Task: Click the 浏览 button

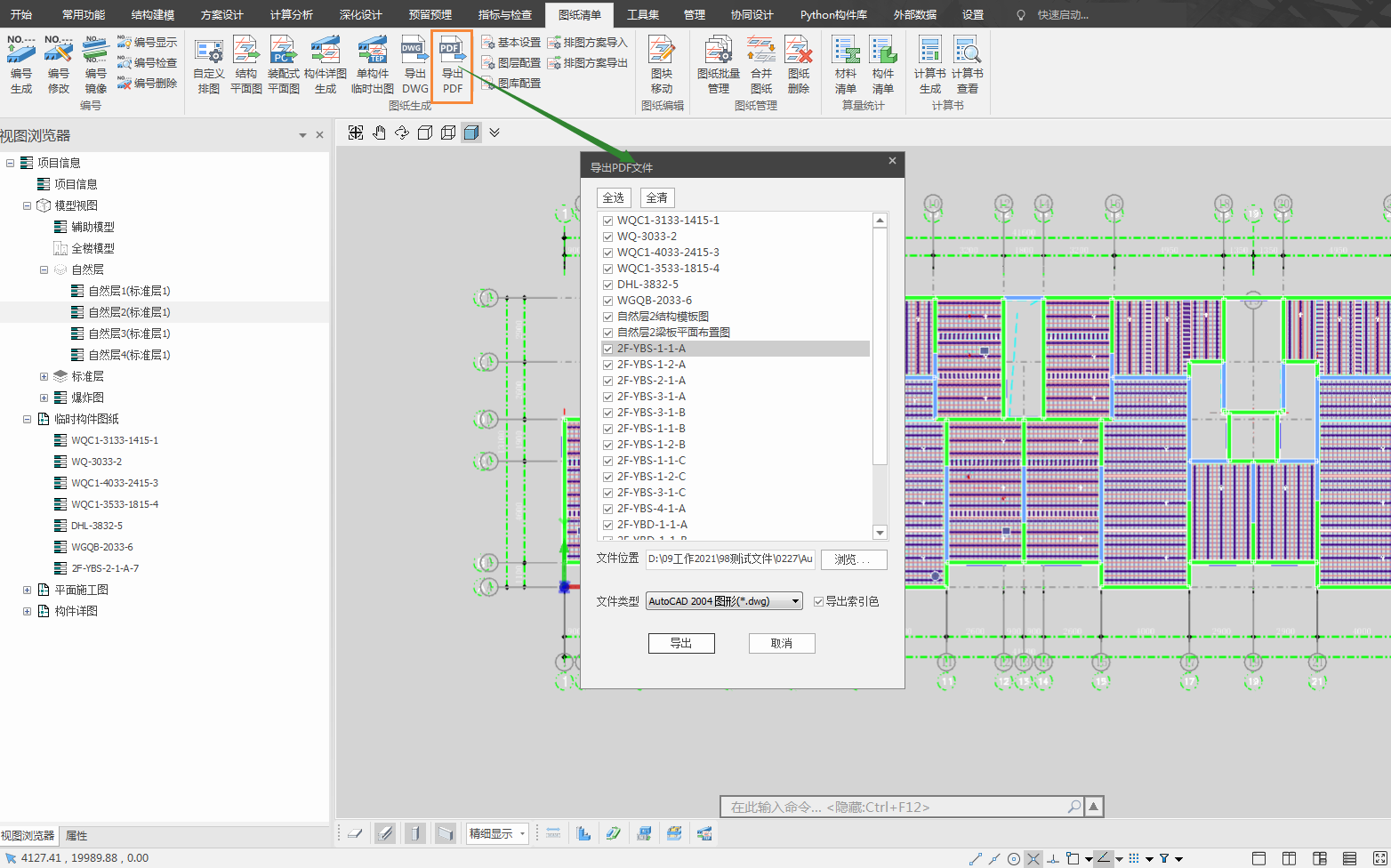Action: [x=853, y=559]
